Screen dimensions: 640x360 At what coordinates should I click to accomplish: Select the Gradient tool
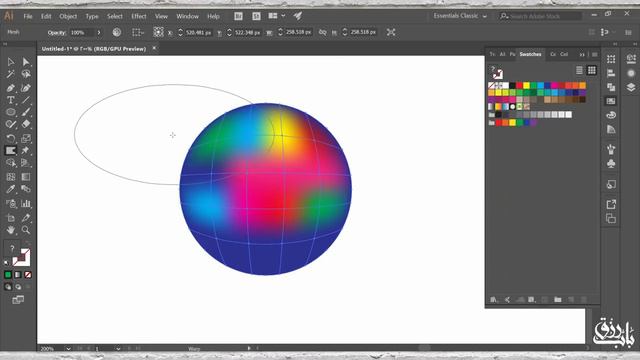click(26, 177)
